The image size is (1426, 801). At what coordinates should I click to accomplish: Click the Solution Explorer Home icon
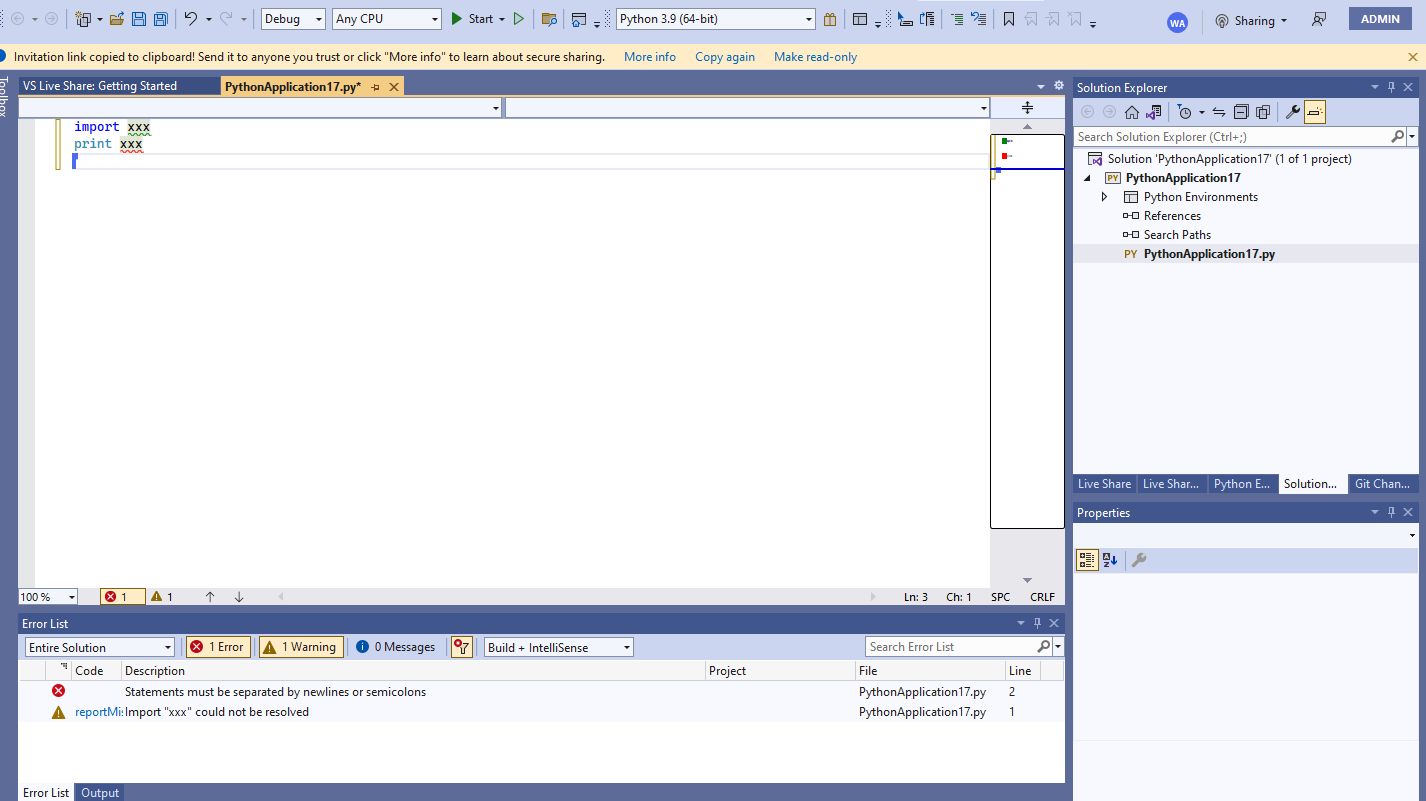tap(1132, 112)
